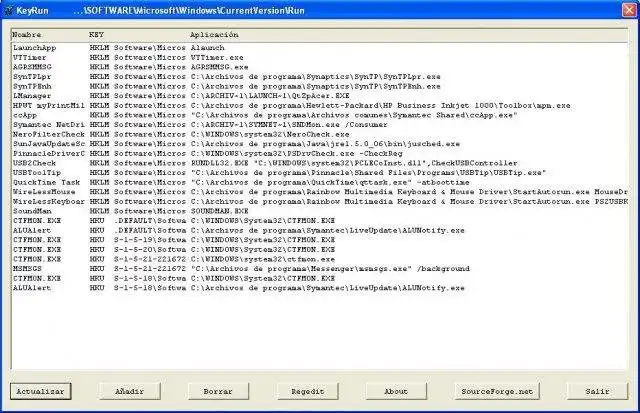This screenshot has width=640, height=413.
Task: Click the KeyRun title bar icon
Action: click(x=8, y=10)
